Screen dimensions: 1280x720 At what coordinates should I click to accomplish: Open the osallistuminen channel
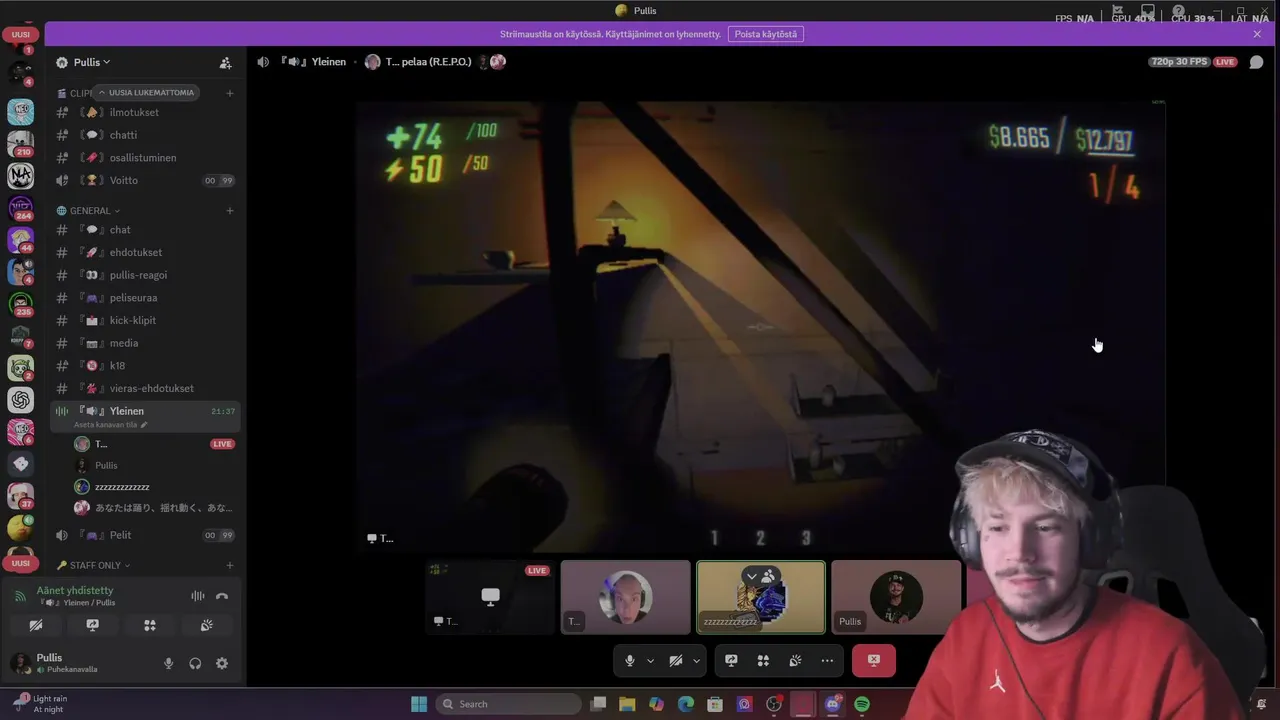coord(146,158)
